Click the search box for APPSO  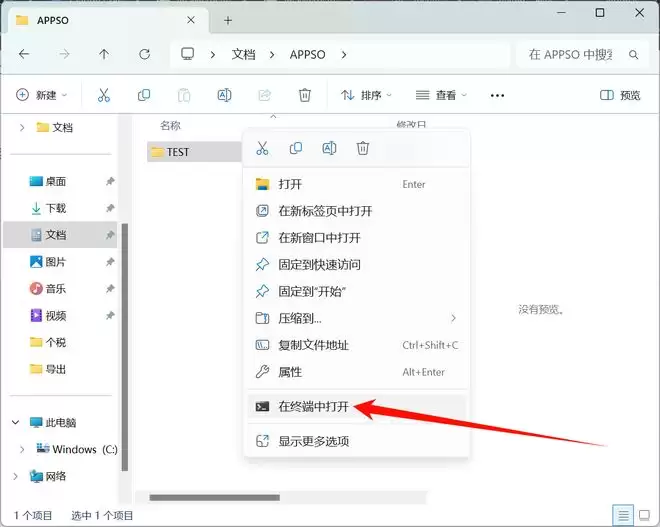pyautogui.click(x=575, y=54)
